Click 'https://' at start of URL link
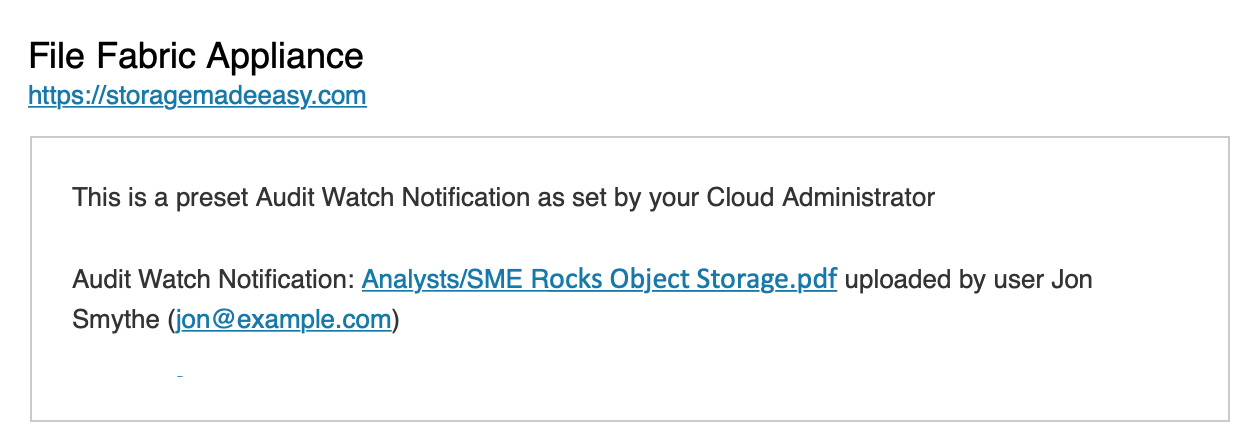1256x444 pixels. (x=60, y=96)
